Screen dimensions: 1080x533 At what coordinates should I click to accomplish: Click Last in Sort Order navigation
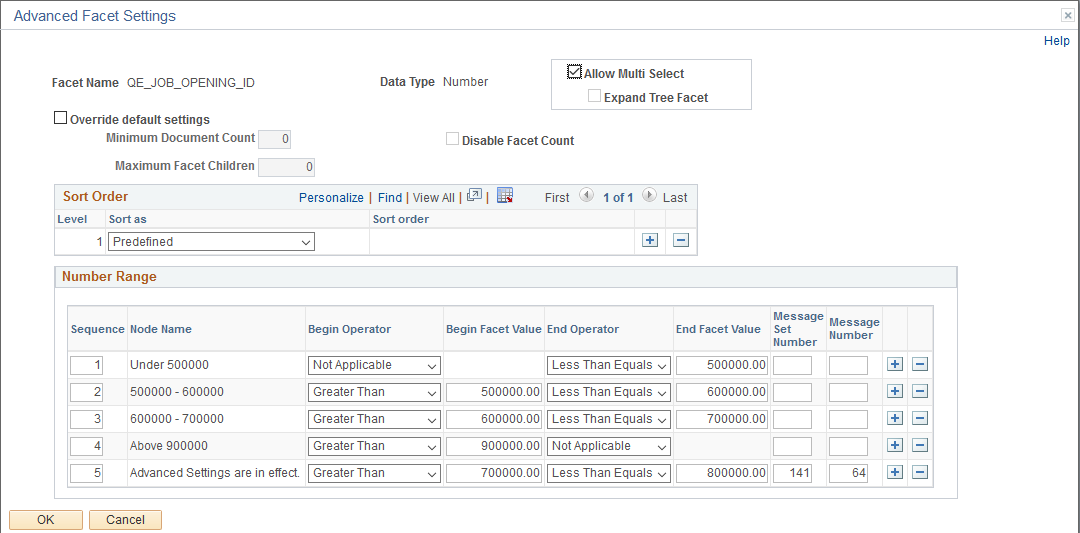(675, 198)
